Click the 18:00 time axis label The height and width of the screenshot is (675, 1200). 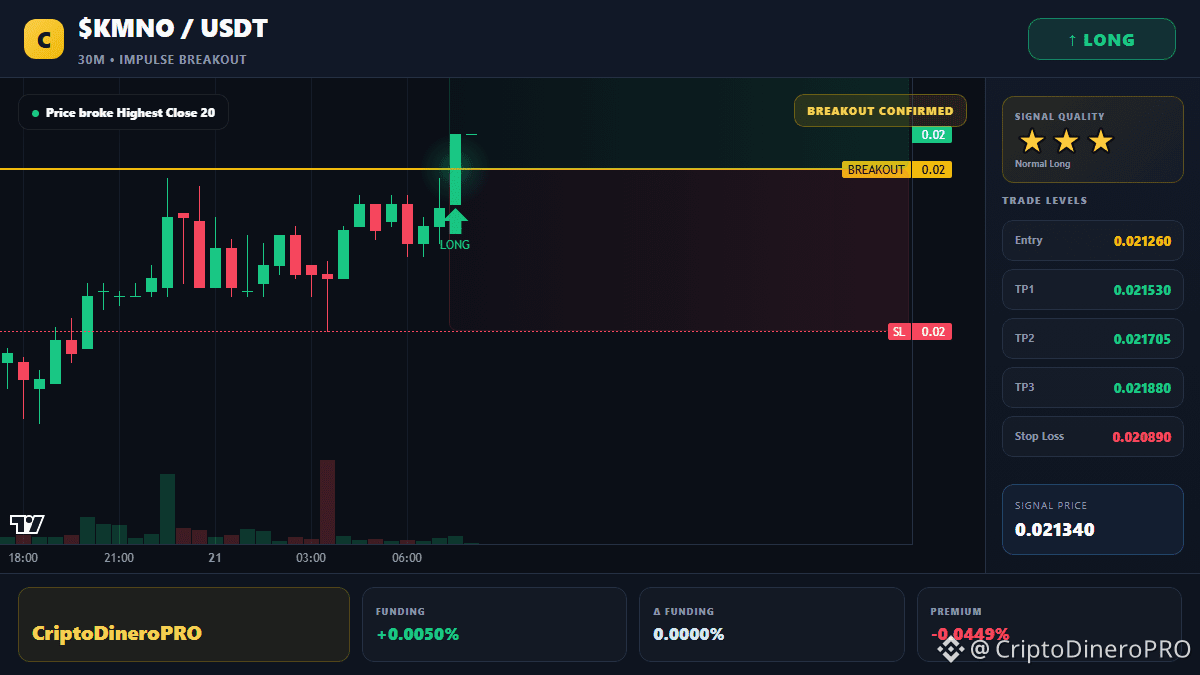pos(23,558)
